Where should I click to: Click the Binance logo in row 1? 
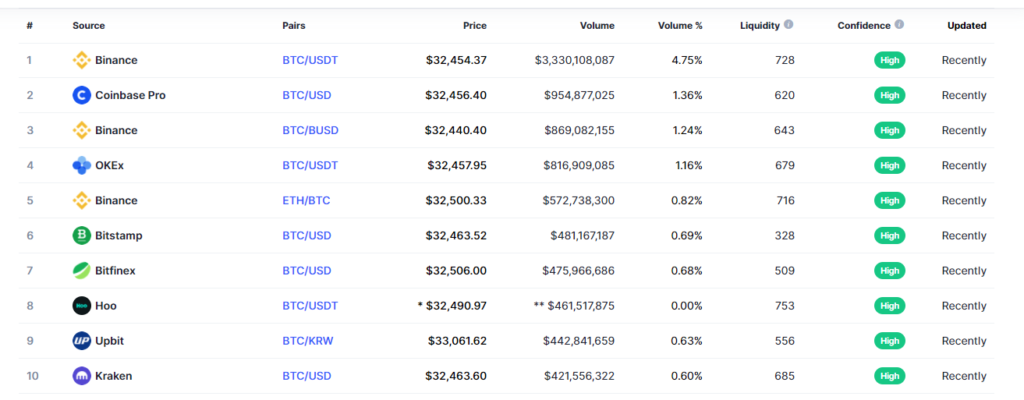tap(82, 60)
